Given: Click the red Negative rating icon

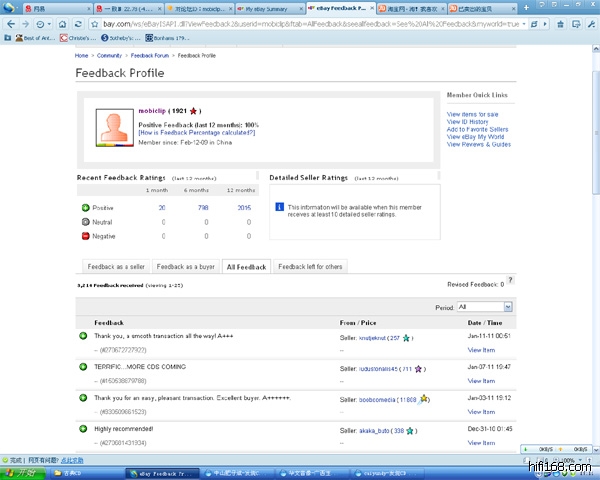Looking at the screenshot, I should click(x=85, y=236).
